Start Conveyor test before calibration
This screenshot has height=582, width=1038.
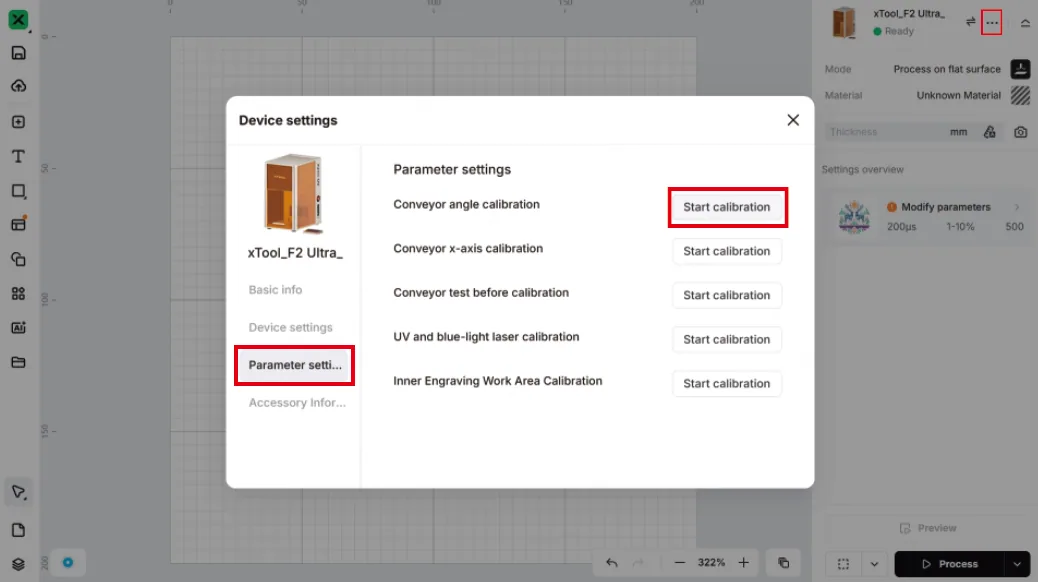click(727, 295)
